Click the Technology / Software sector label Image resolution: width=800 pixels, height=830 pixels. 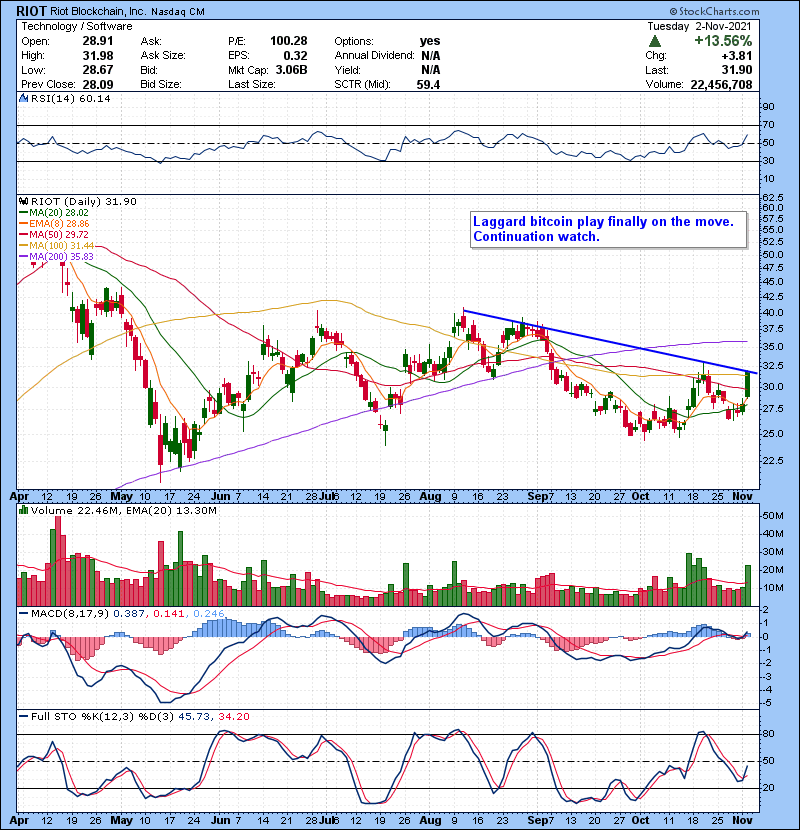point(77,26)
